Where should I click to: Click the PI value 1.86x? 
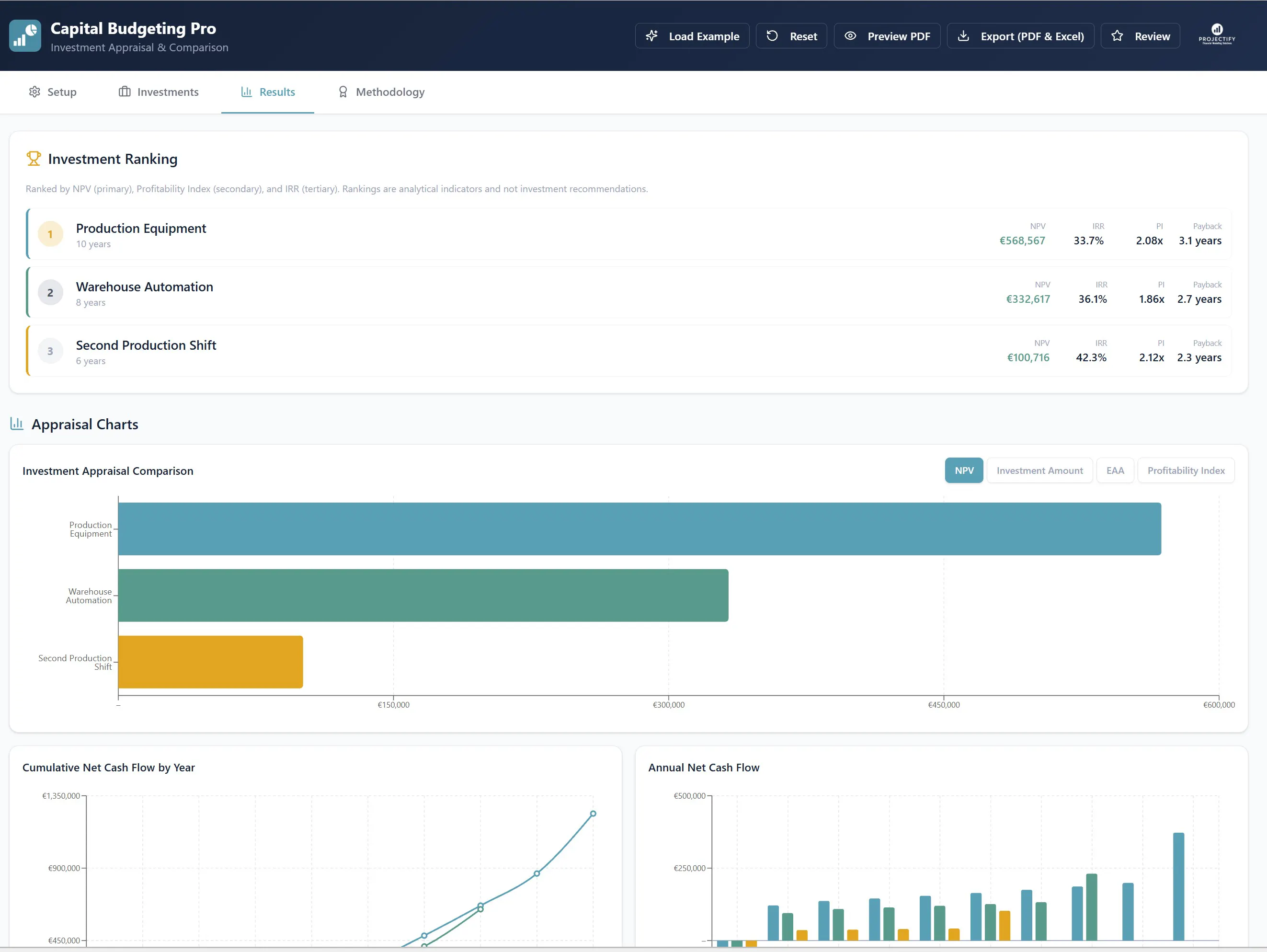1151,299
